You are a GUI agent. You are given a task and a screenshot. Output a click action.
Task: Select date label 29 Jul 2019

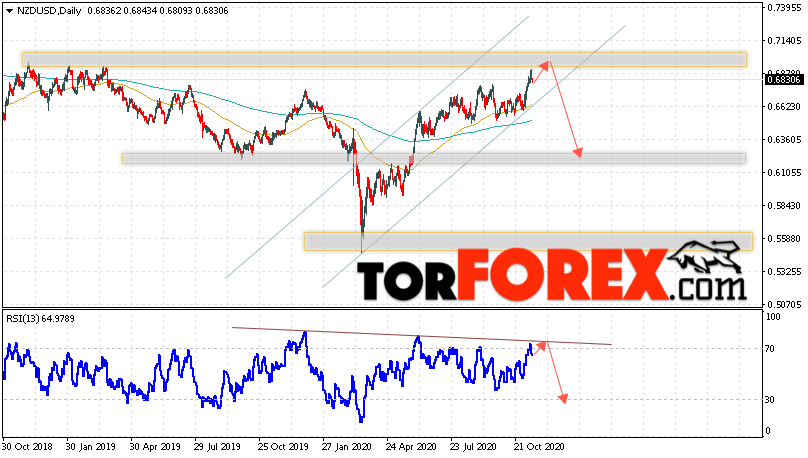point(218,446)
